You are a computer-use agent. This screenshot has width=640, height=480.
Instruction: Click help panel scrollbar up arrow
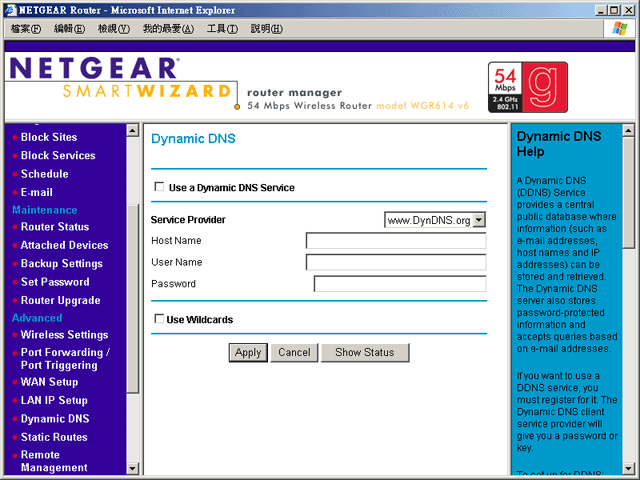(x=628, y=130)
